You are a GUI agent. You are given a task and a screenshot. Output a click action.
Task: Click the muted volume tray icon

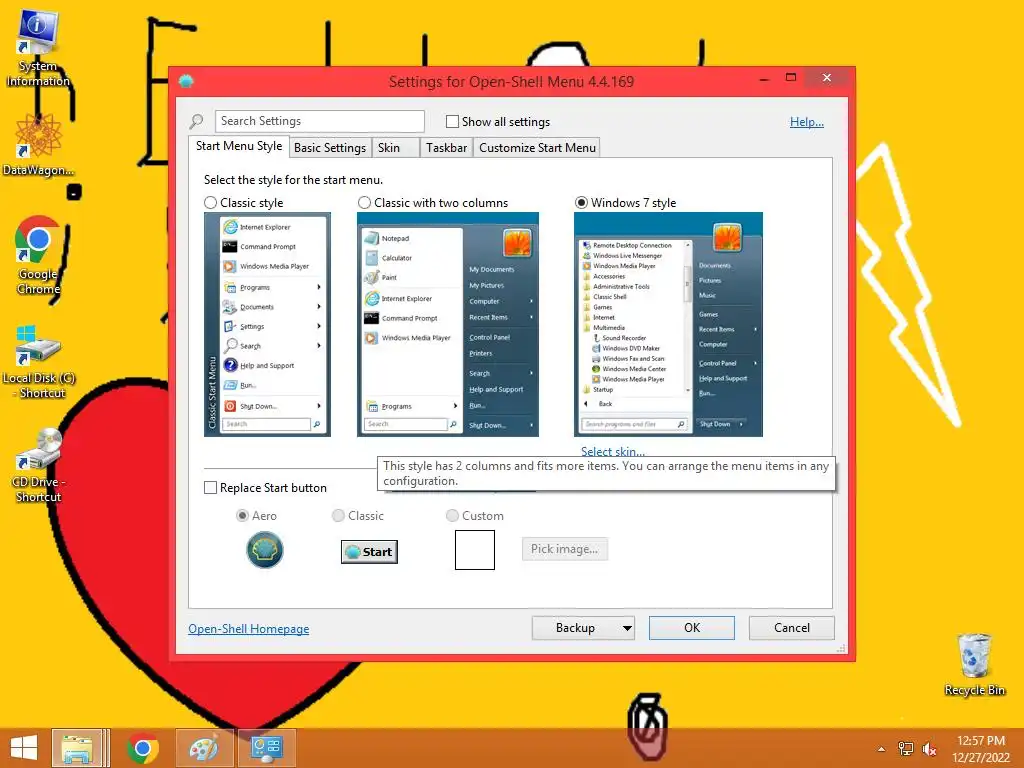pyautogui.click(x=929, y=749)
